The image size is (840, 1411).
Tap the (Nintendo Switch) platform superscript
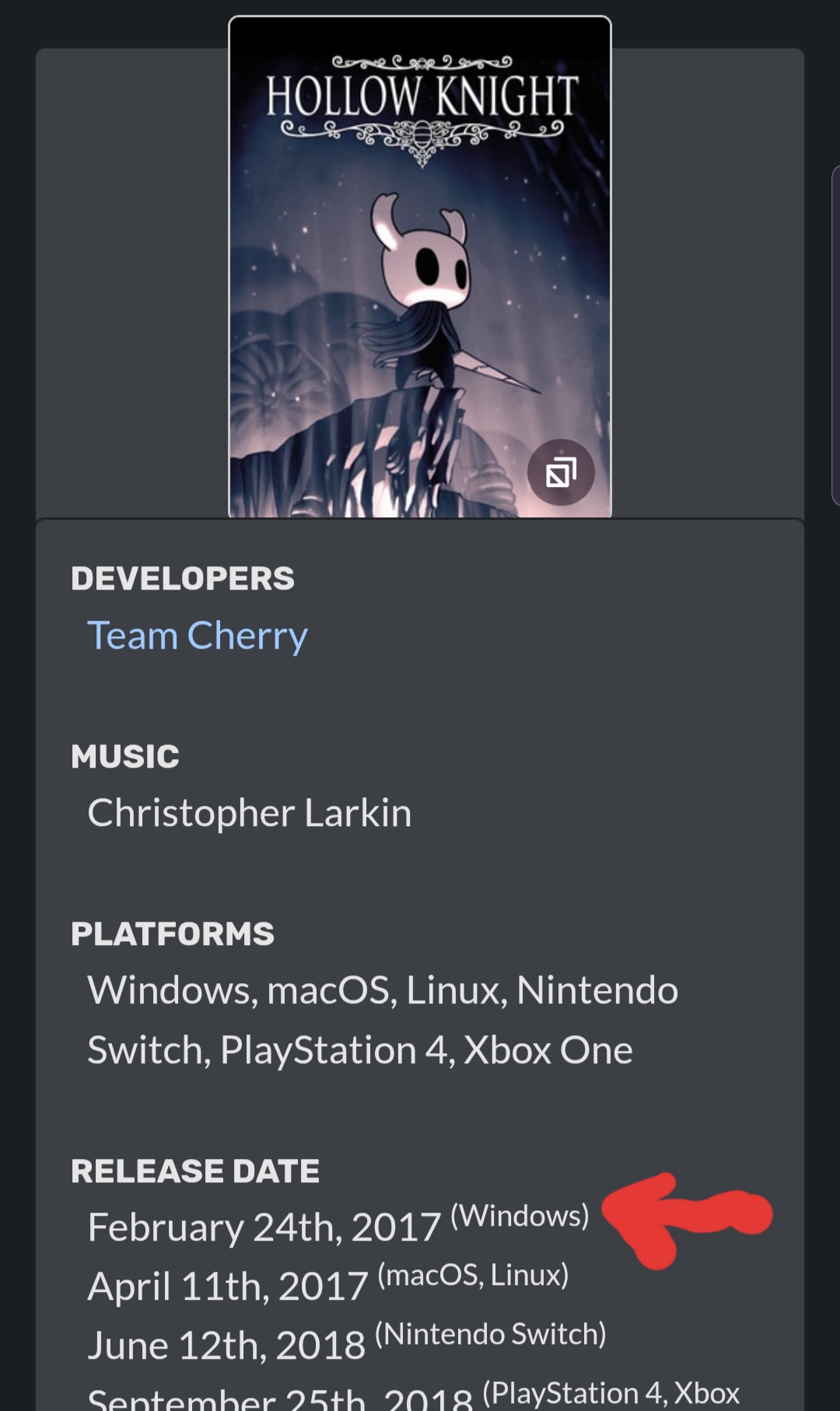pyautogui.click(x=490, y=1334)
